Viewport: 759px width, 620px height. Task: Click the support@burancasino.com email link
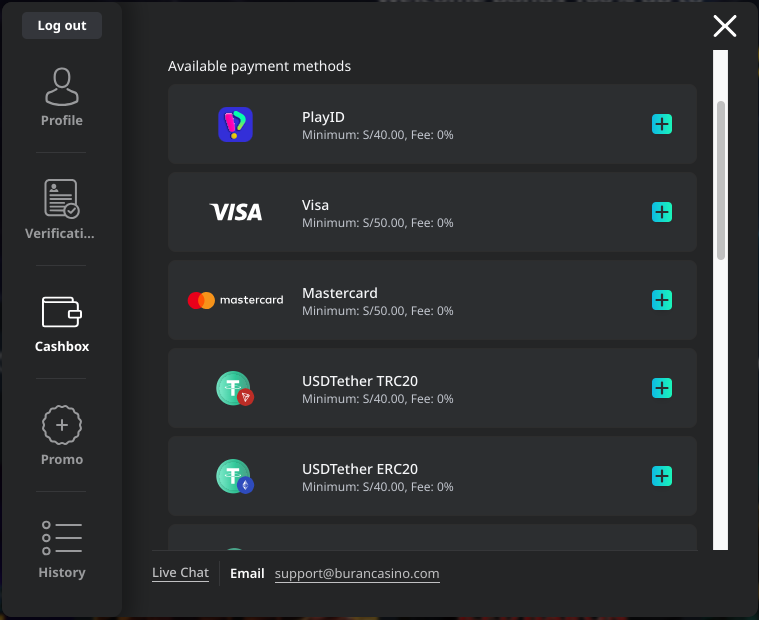click(x=357, y=574)
